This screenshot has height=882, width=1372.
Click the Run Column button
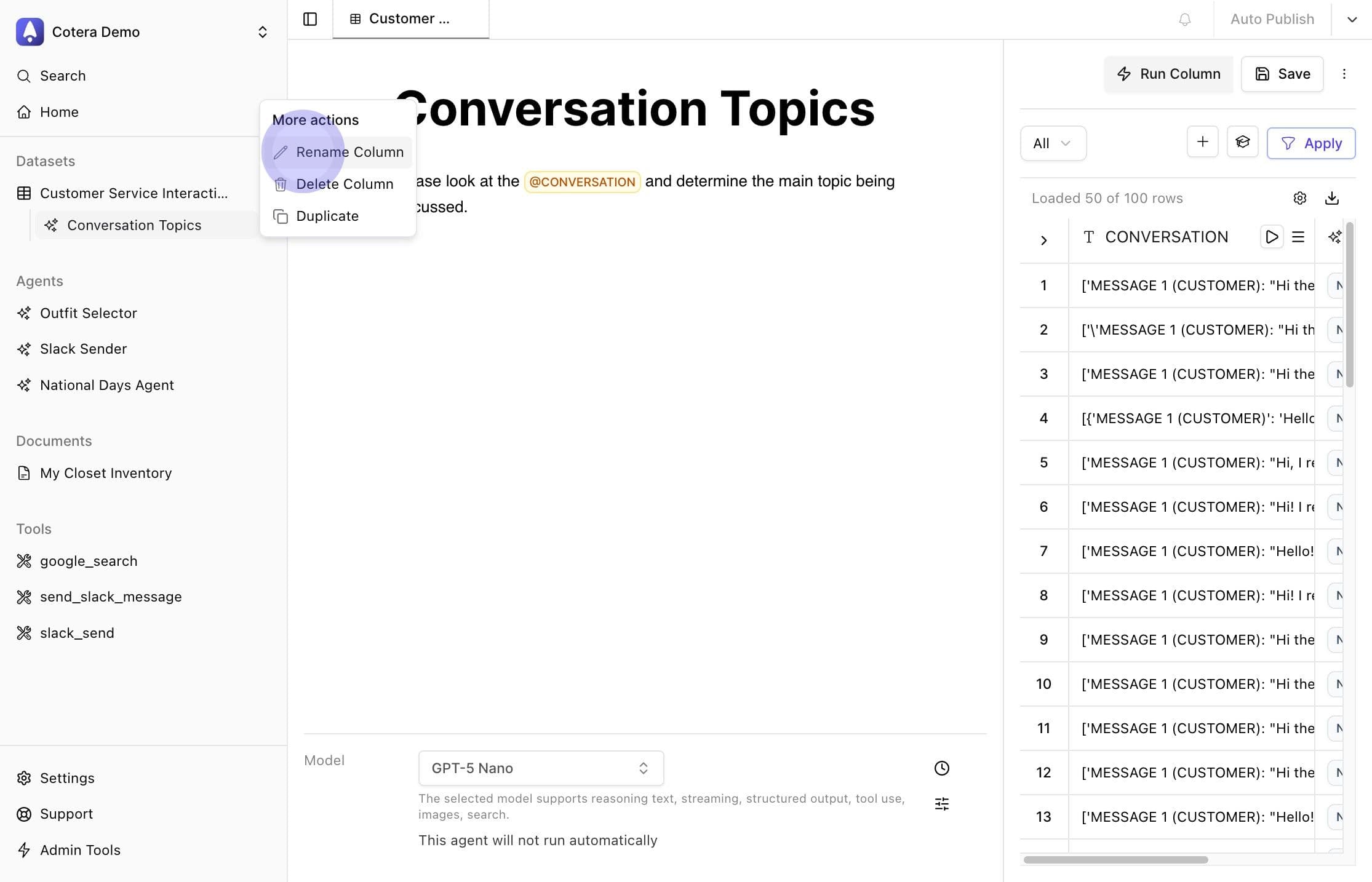coord(1168,74)
